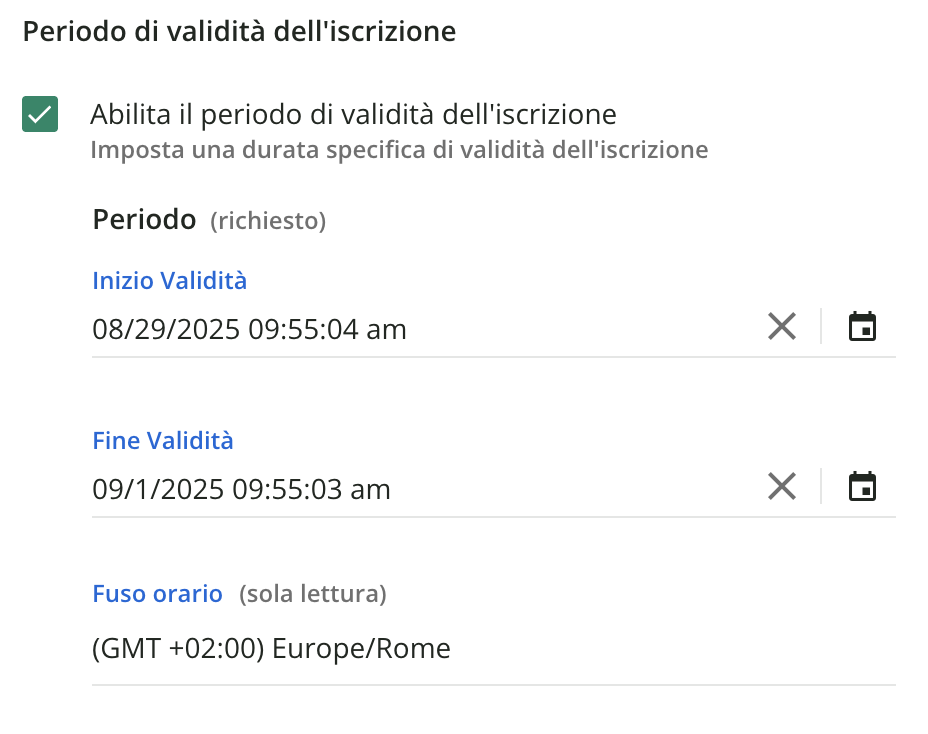Uncheck the green validity period checkbox
928x734 pixels.
click(x=40, y=114)
